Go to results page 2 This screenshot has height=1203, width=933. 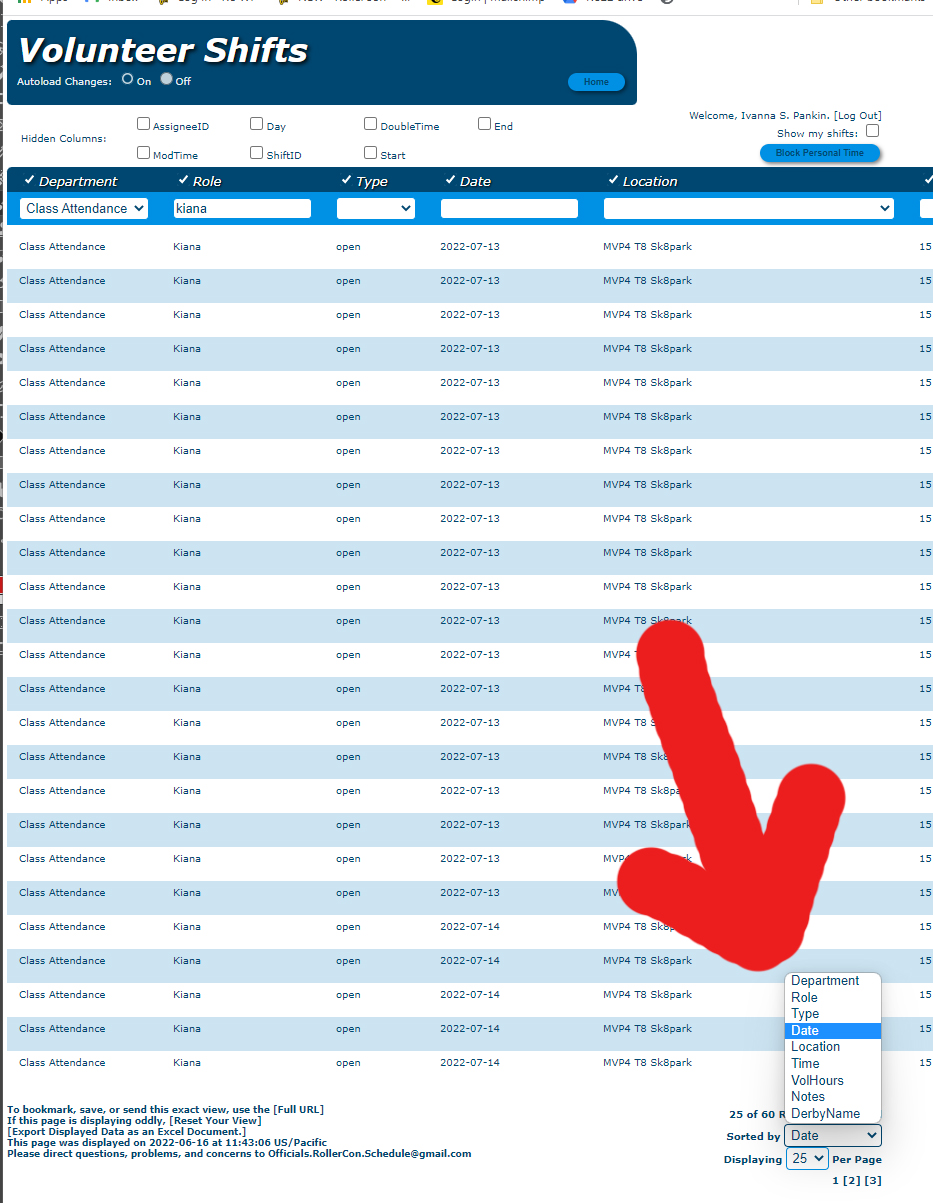pos(851,1181)
